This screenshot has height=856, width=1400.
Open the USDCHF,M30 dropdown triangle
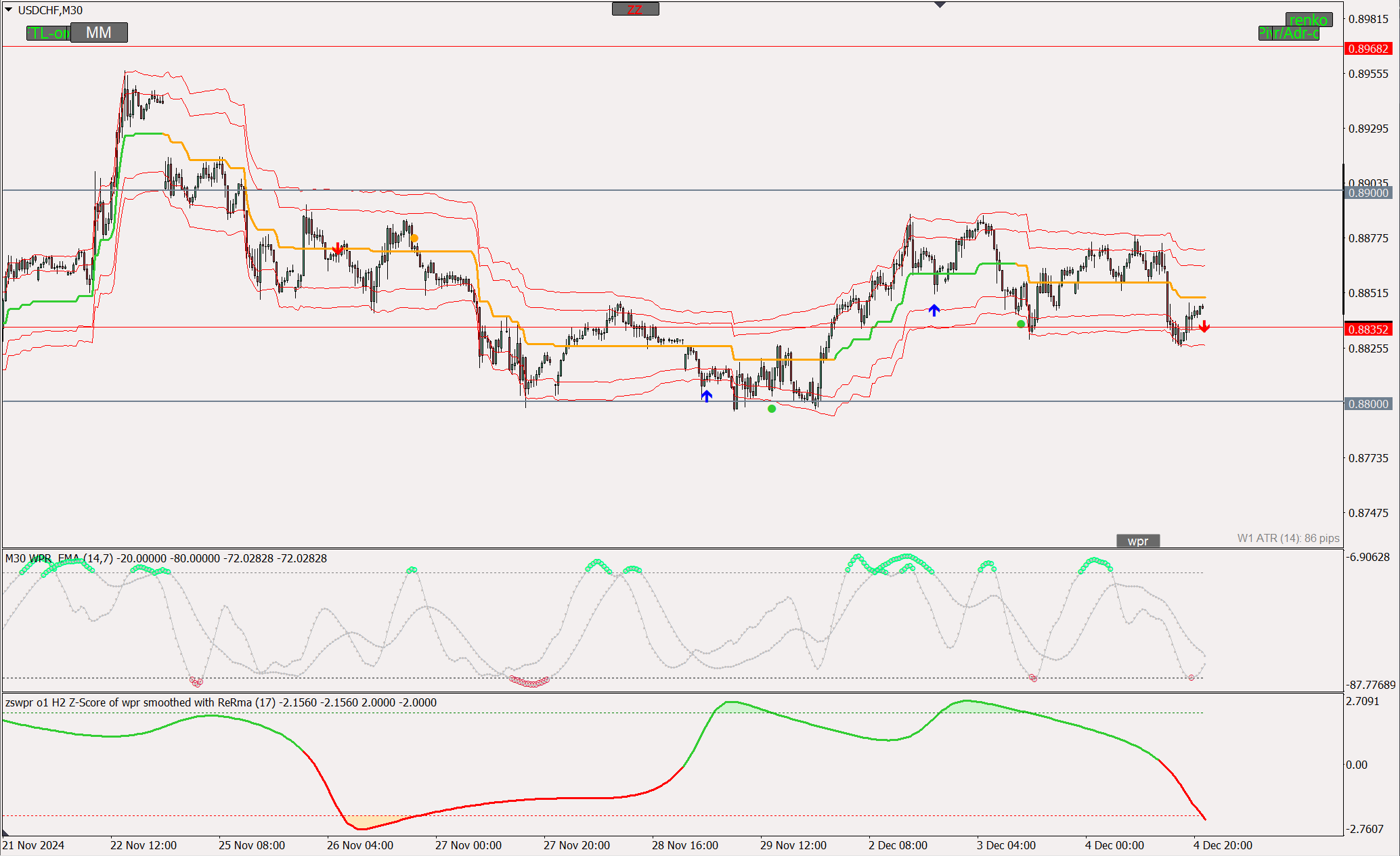9,10
